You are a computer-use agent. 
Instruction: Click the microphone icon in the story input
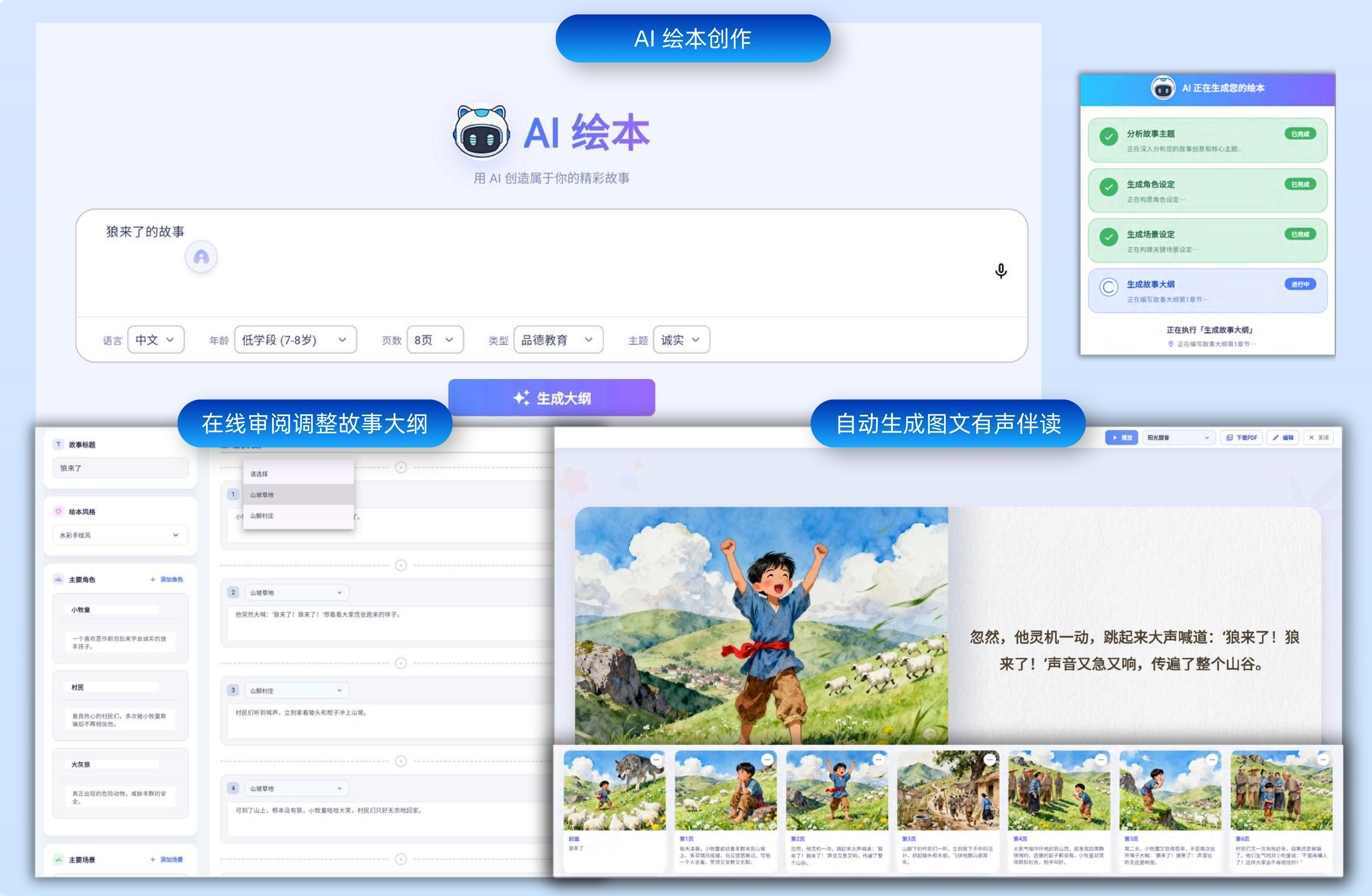point(1001,271)
